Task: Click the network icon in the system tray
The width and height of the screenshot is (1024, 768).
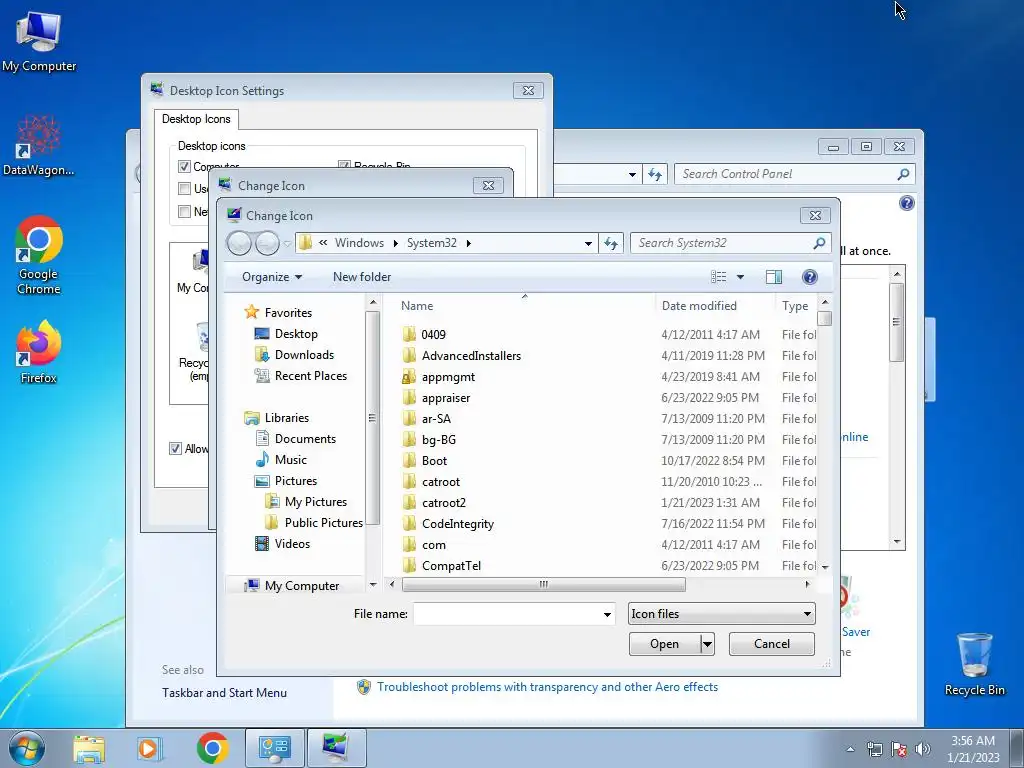Action: pos(874,749)
